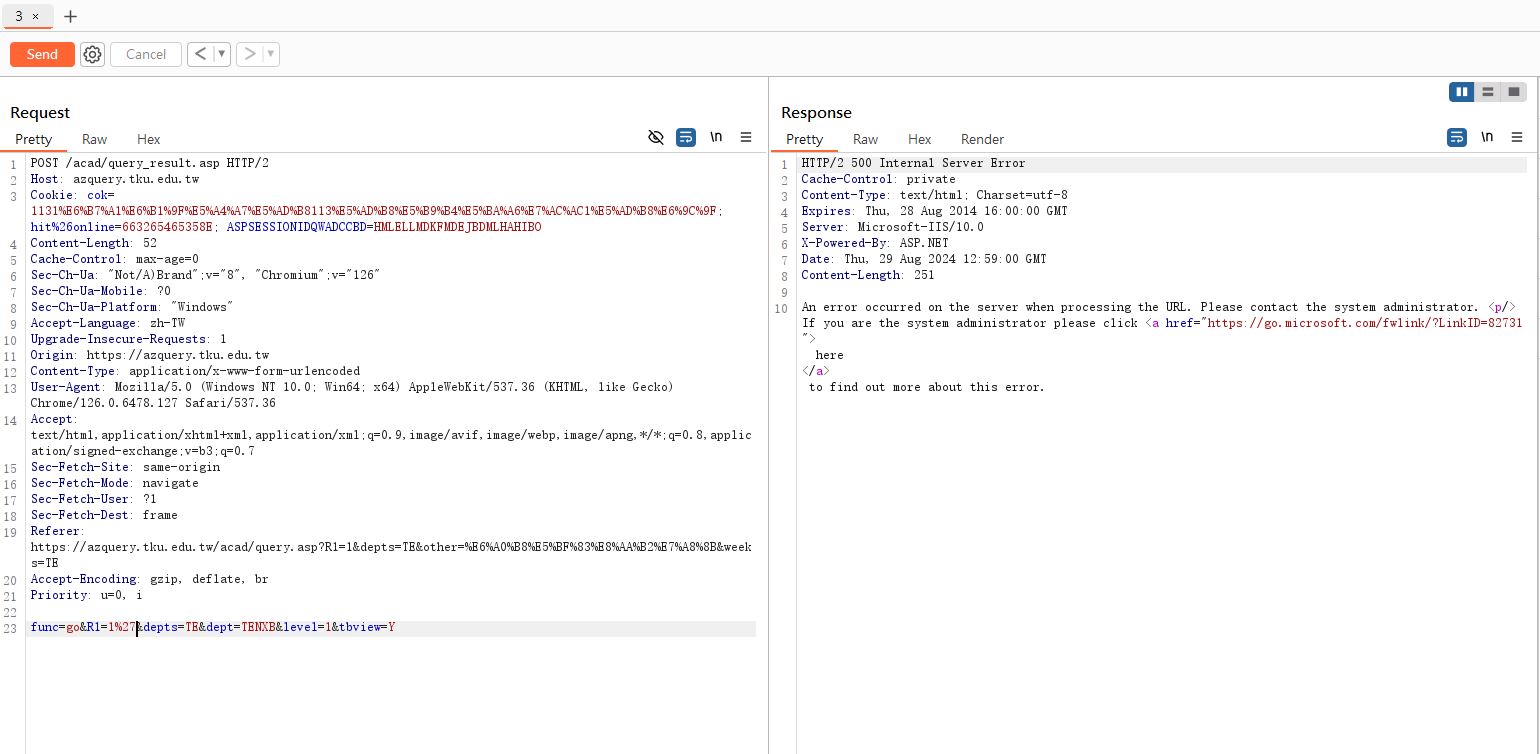Open request settings gear icon
The height and width of the screenshot is (754, 1540).
click(x=93, y=55)
